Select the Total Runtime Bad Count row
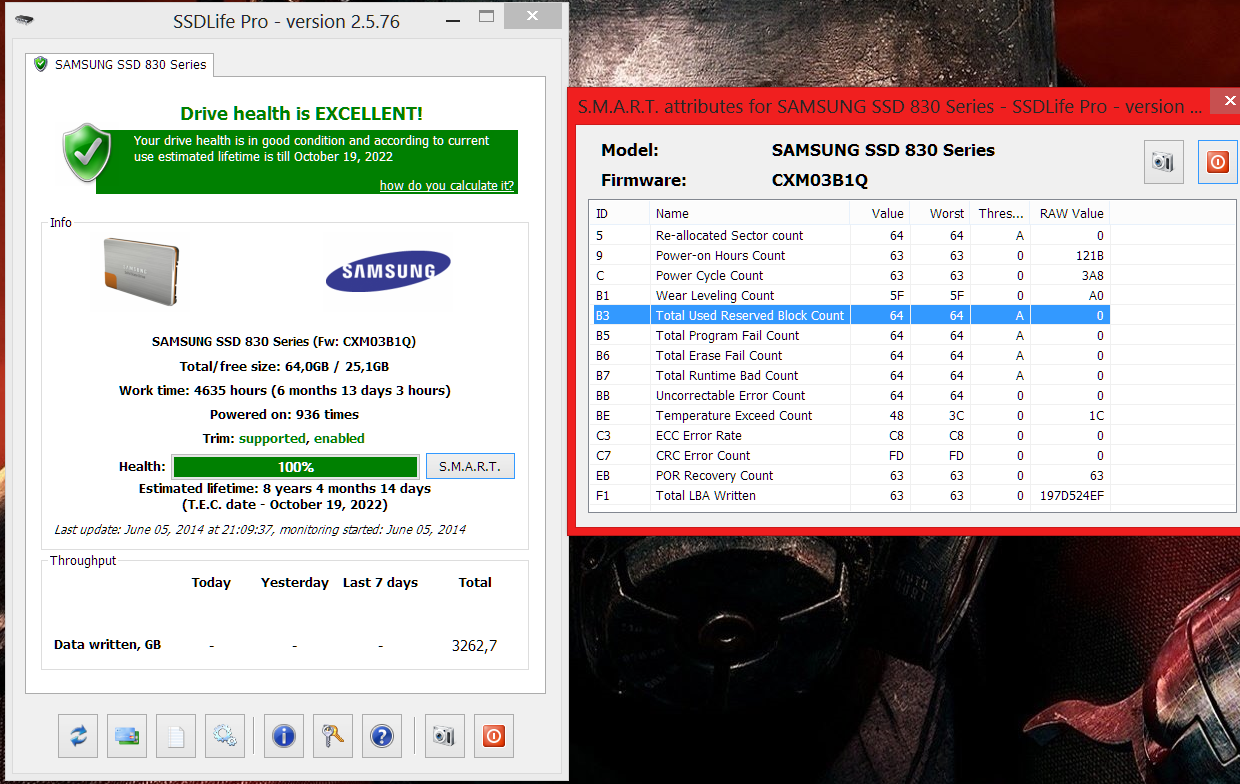Image resolution: width=1240 pixels, height=784 pixels. (850, 375)
